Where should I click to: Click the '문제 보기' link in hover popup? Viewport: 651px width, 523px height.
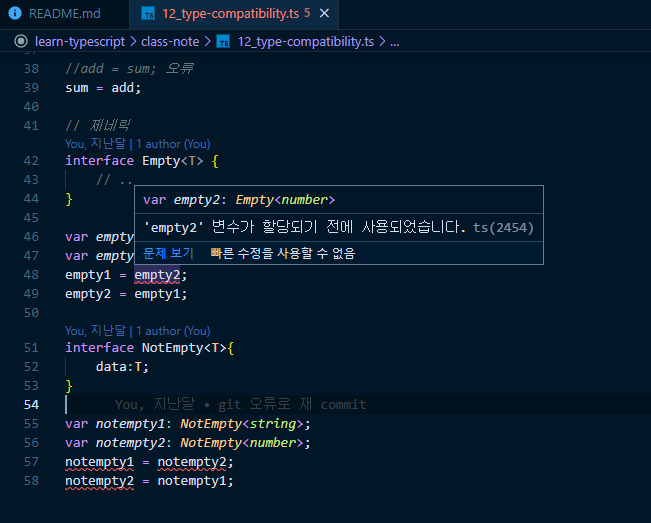[168, 253]
